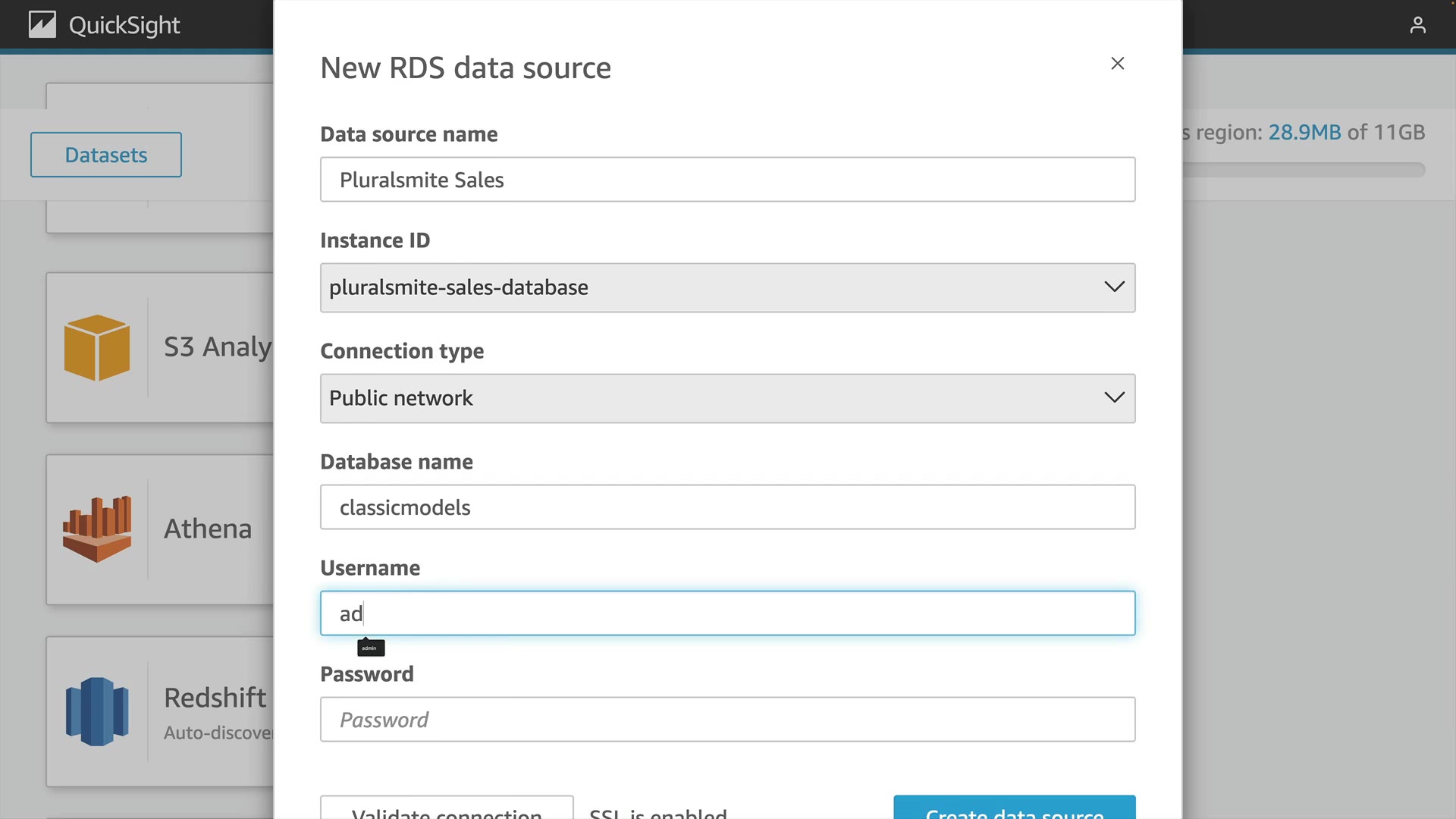This screenshot has width=1456, height=819.
Task: Expand the Connection type dropdown arrow
Action: coord(1113,398)
